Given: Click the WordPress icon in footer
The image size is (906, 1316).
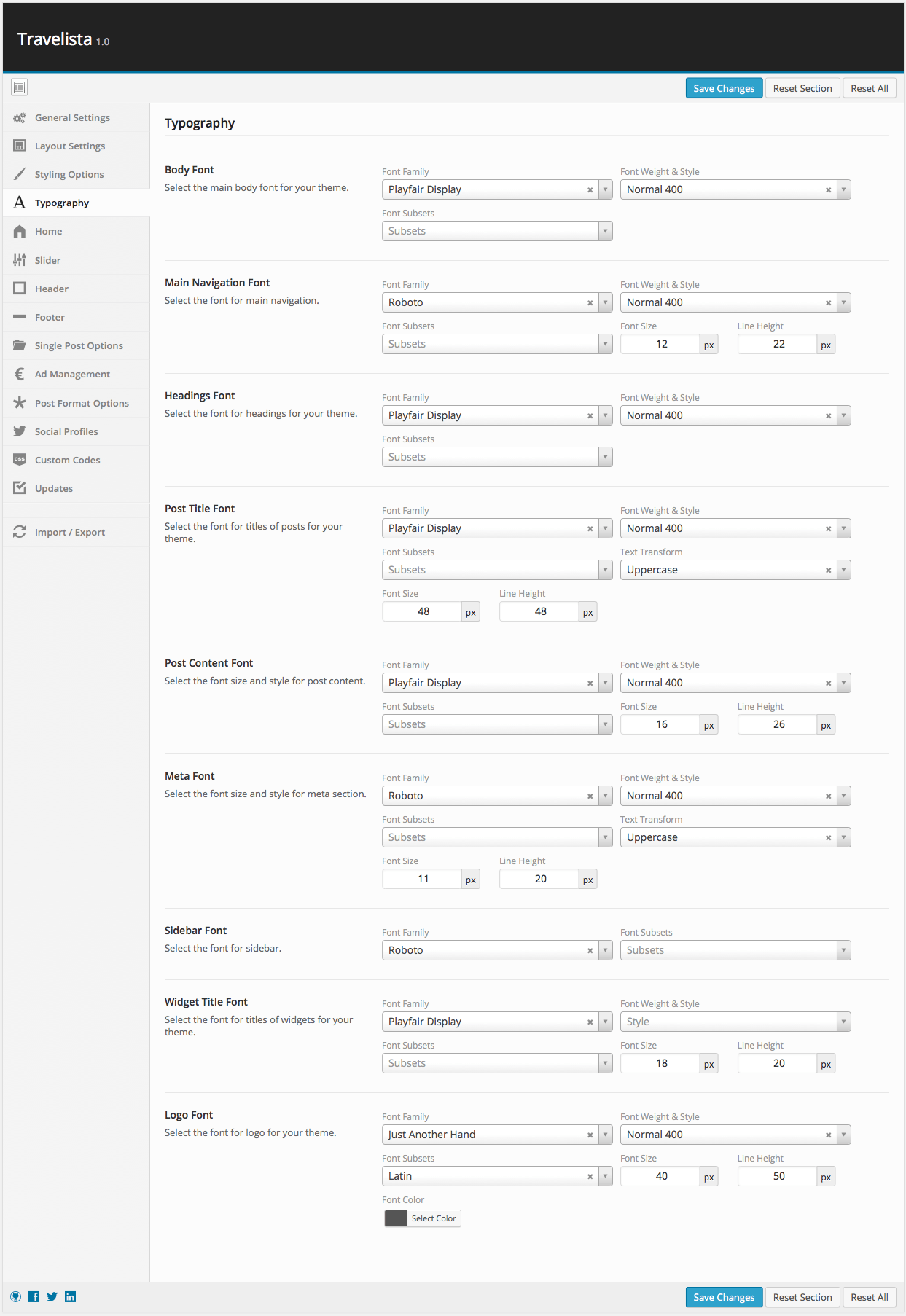Looking at the screenshot, I should 16,1296.
